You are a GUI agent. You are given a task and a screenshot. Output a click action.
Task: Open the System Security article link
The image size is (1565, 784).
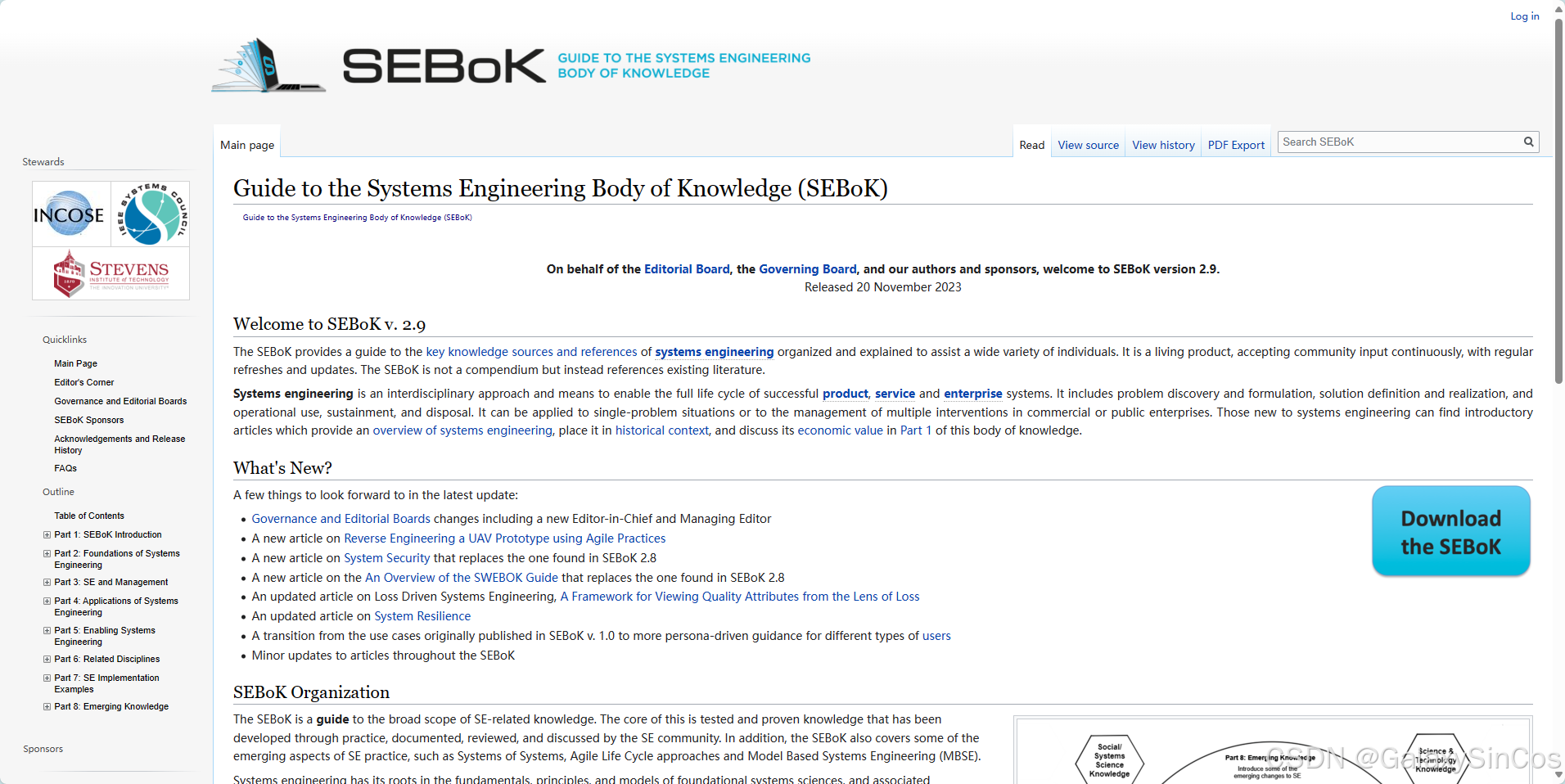tap(387, 558)
